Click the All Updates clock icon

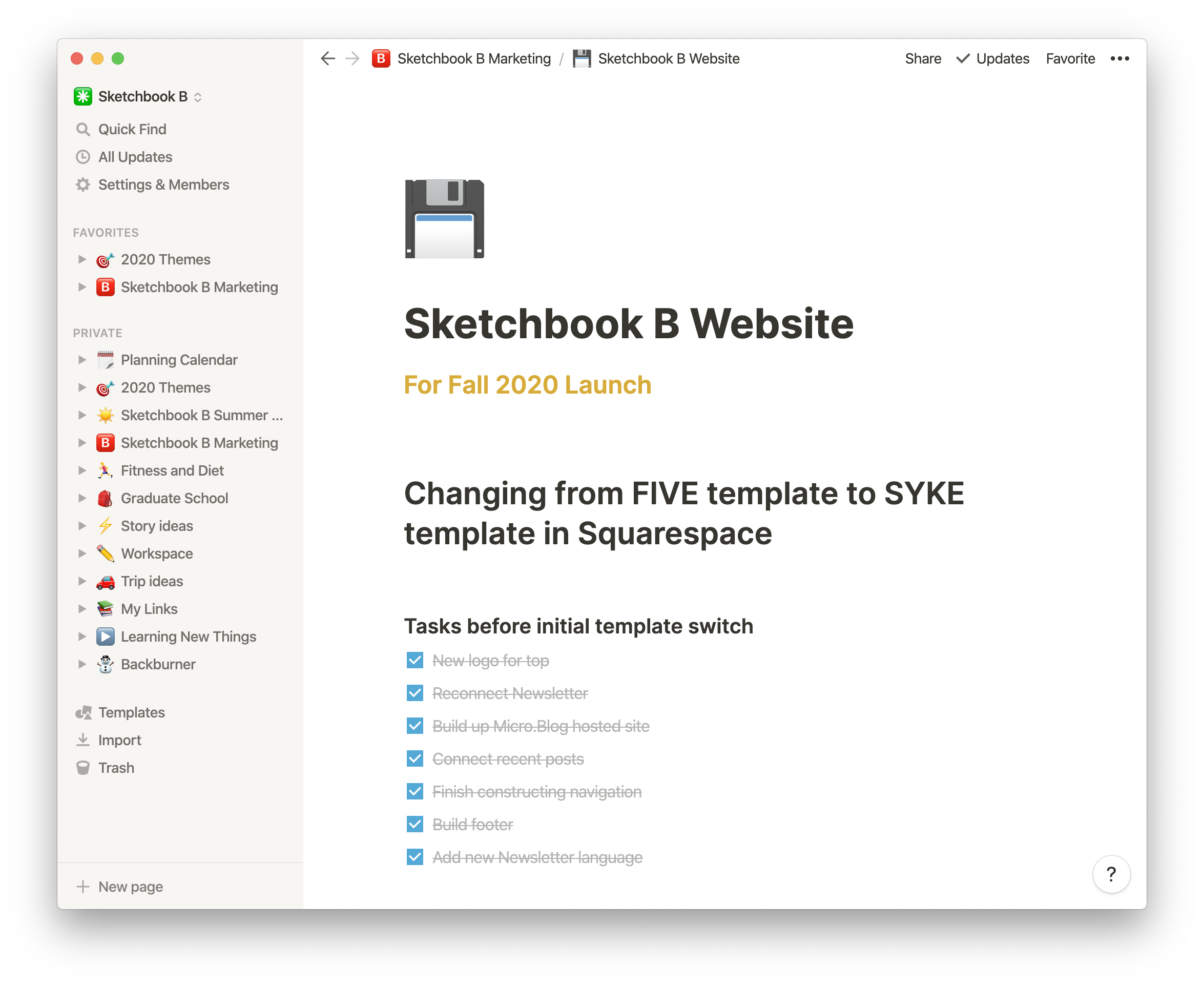(x=83, y=157)
